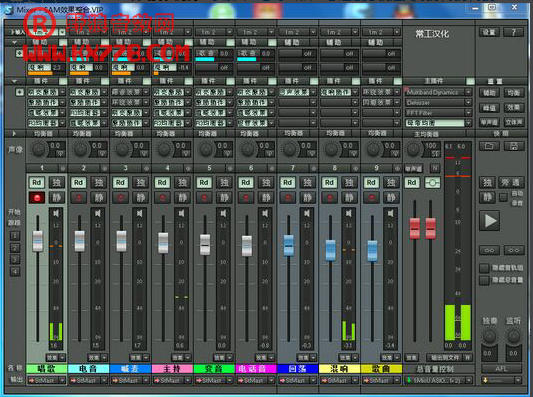The height and width of the screenshot is (397, 533).
Task: Click 峰值 peak reset button
Action: pos(489,108)
